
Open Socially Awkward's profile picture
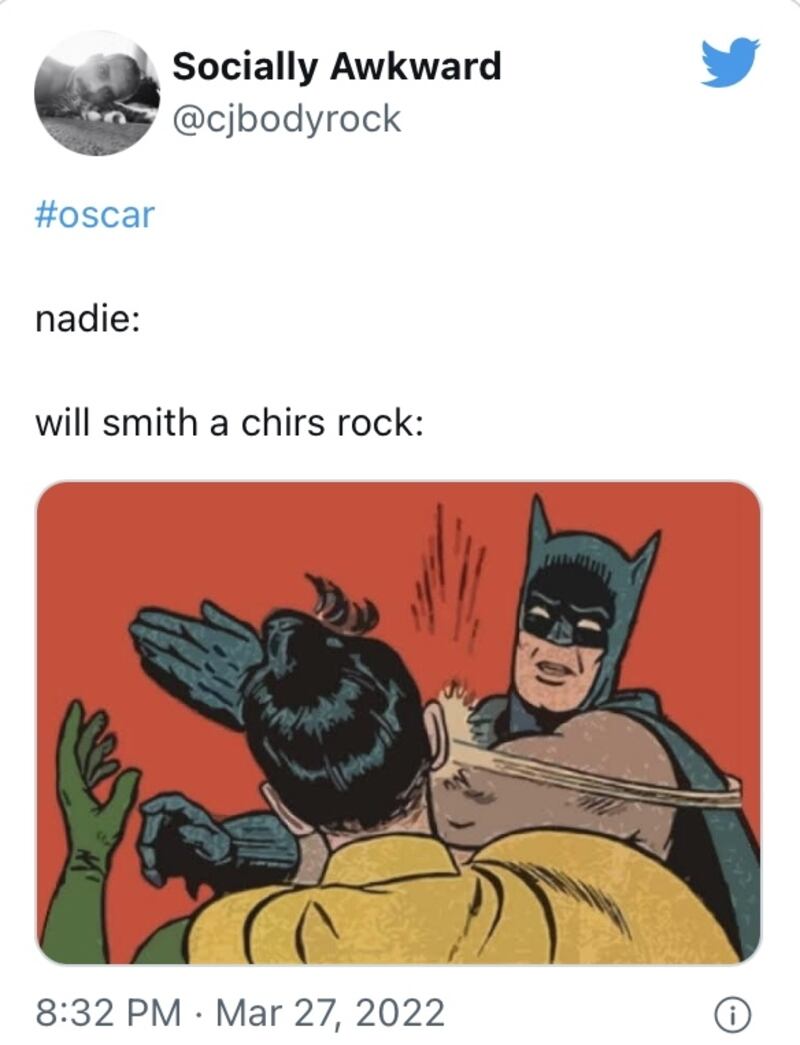97,93
